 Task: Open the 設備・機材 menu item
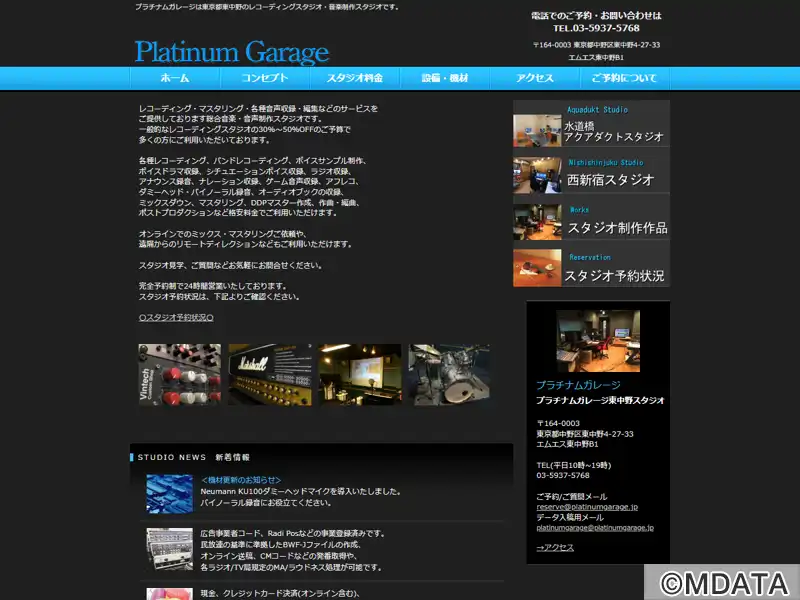445,78
